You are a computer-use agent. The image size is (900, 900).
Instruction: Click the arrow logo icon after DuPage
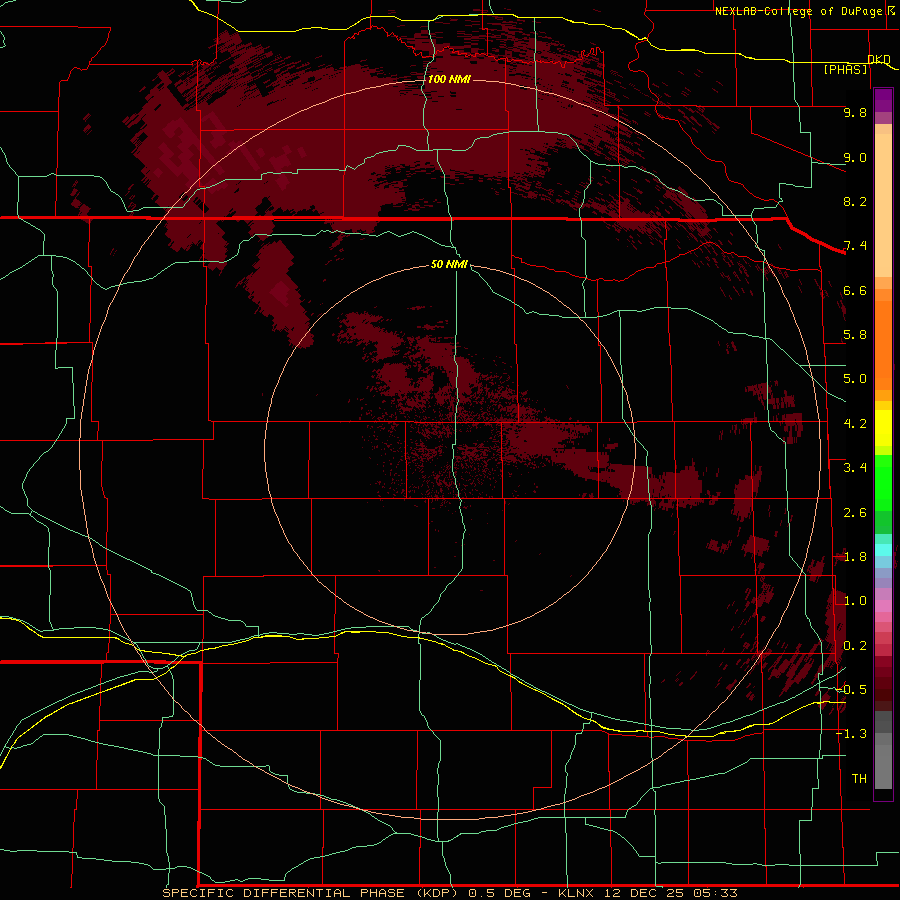coord(891,10)
